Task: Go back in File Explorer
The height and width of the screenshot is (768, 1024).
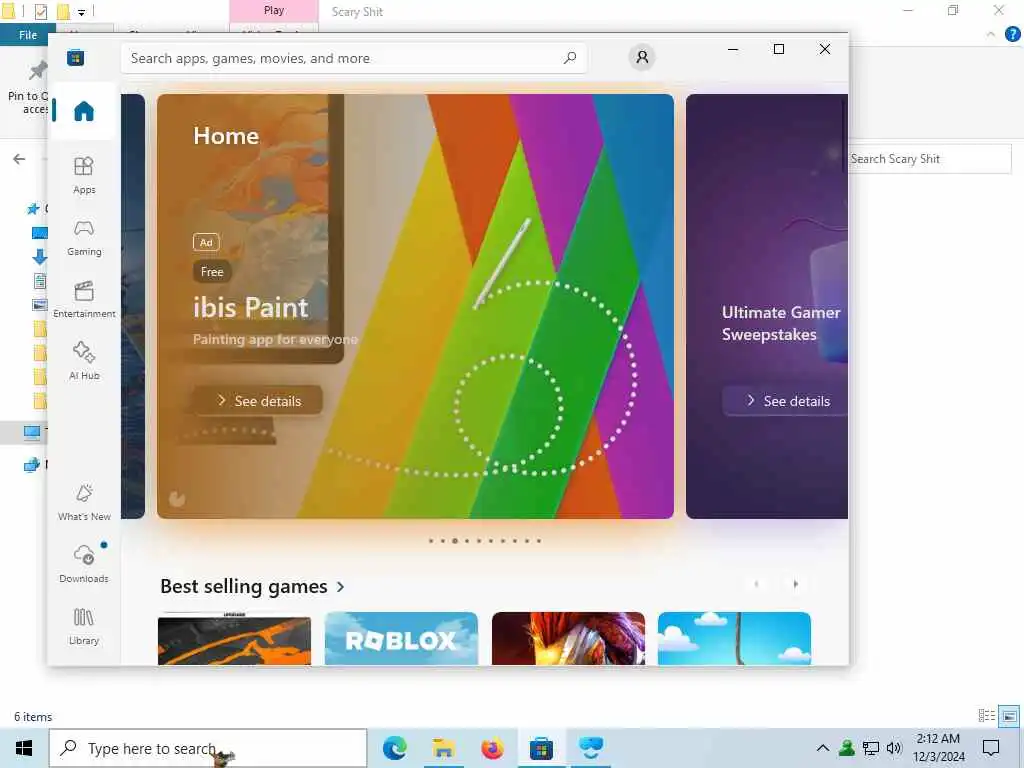Action: 19,159
